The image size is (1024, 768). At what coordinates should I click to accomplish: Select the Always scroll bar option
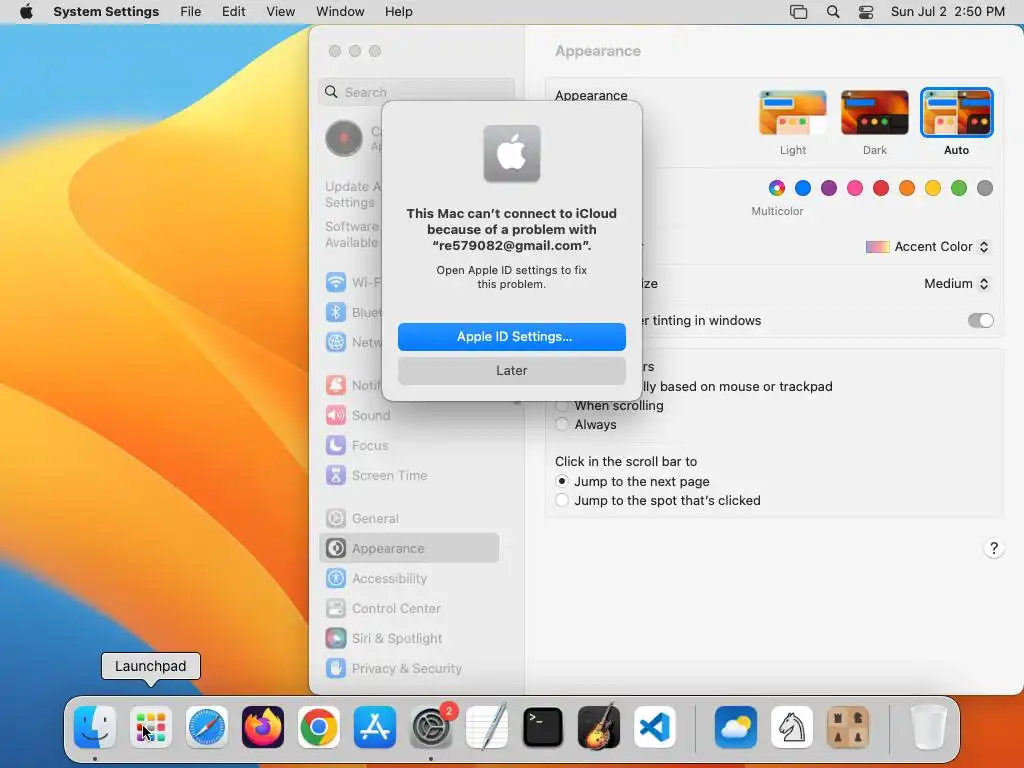pyautogui.click(x=561, y=424)
